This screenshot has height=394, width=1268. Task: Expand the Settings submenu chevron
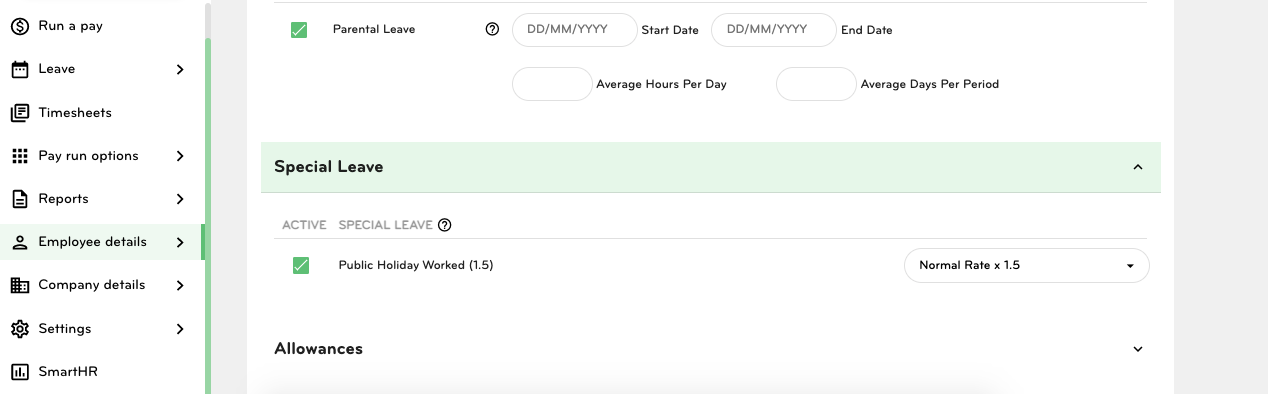pyautogui.click(x=180, y=329)
